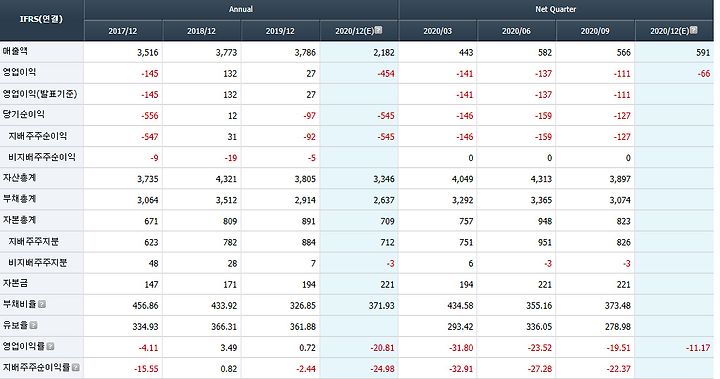The image size is (720, 379).
Task: Click 자본총계 value 891
Action: (309, 221)
